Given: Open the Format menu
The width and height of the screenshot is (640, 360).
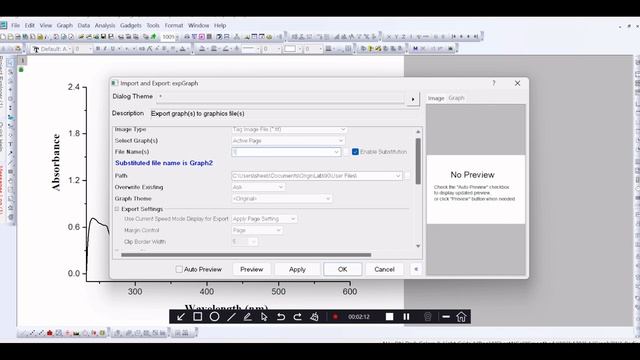Looking at the screenshot, I should (174, 25).
